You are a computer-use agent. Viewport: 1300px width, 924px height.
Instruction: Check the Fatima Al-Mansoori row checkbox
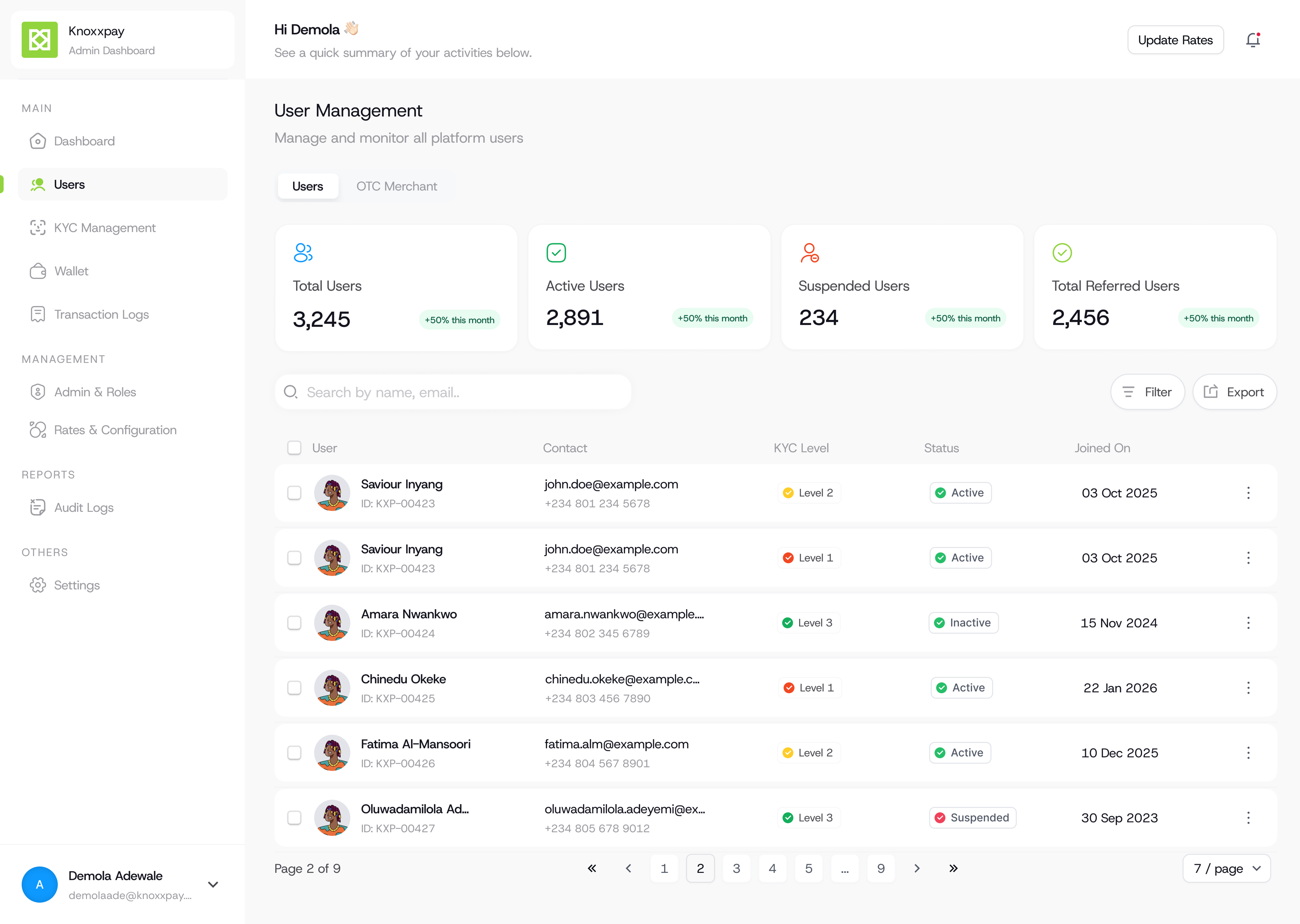click(x=294, y=753)
